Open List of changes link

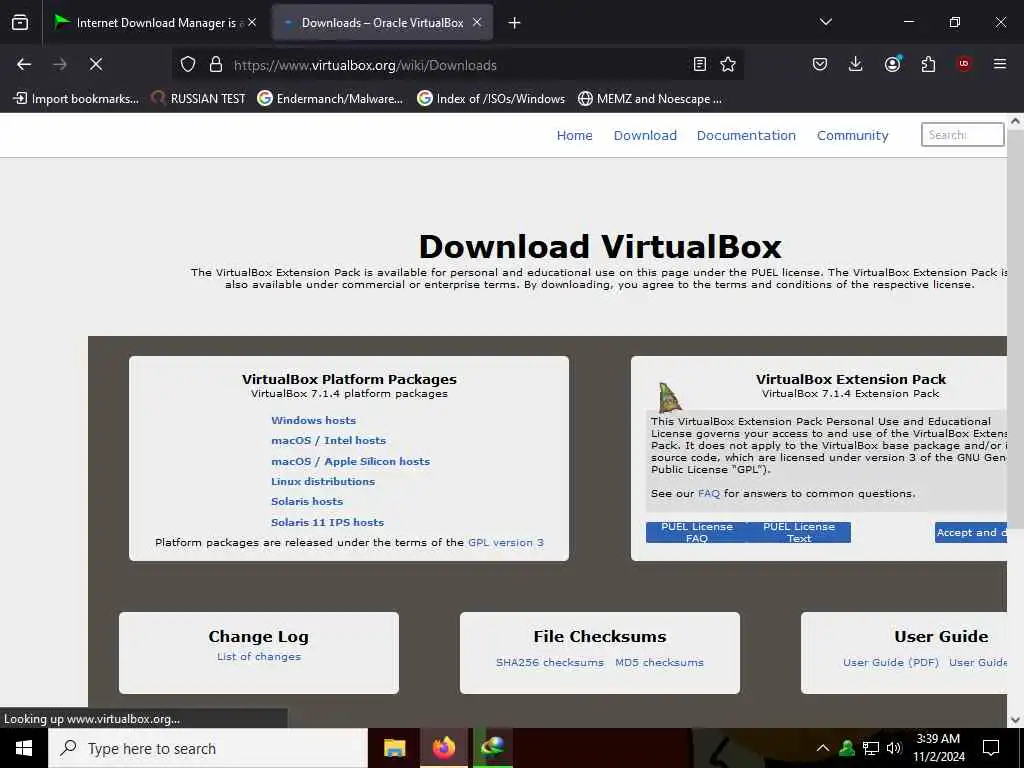click(x=259, y=657)
